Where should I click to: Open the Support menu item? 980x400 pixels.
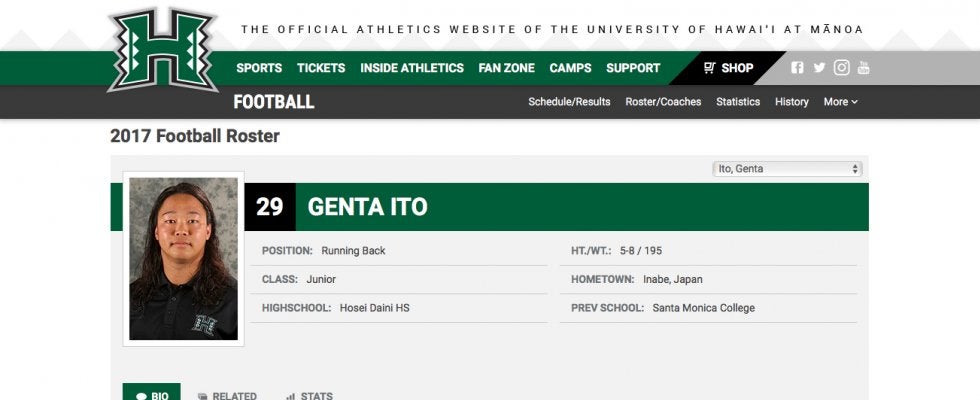633,68
